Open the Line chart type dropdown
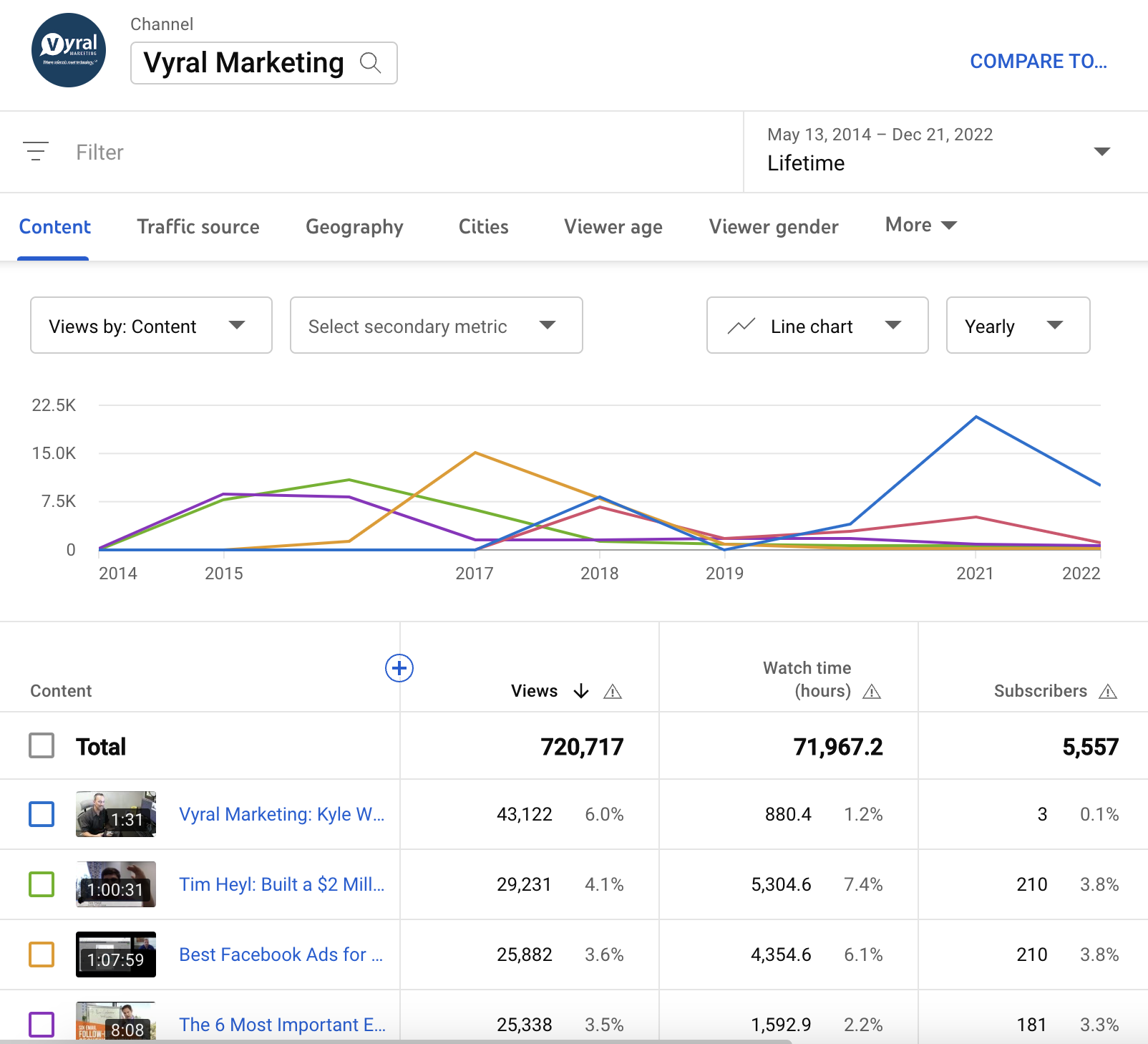 tap(817, 325)
